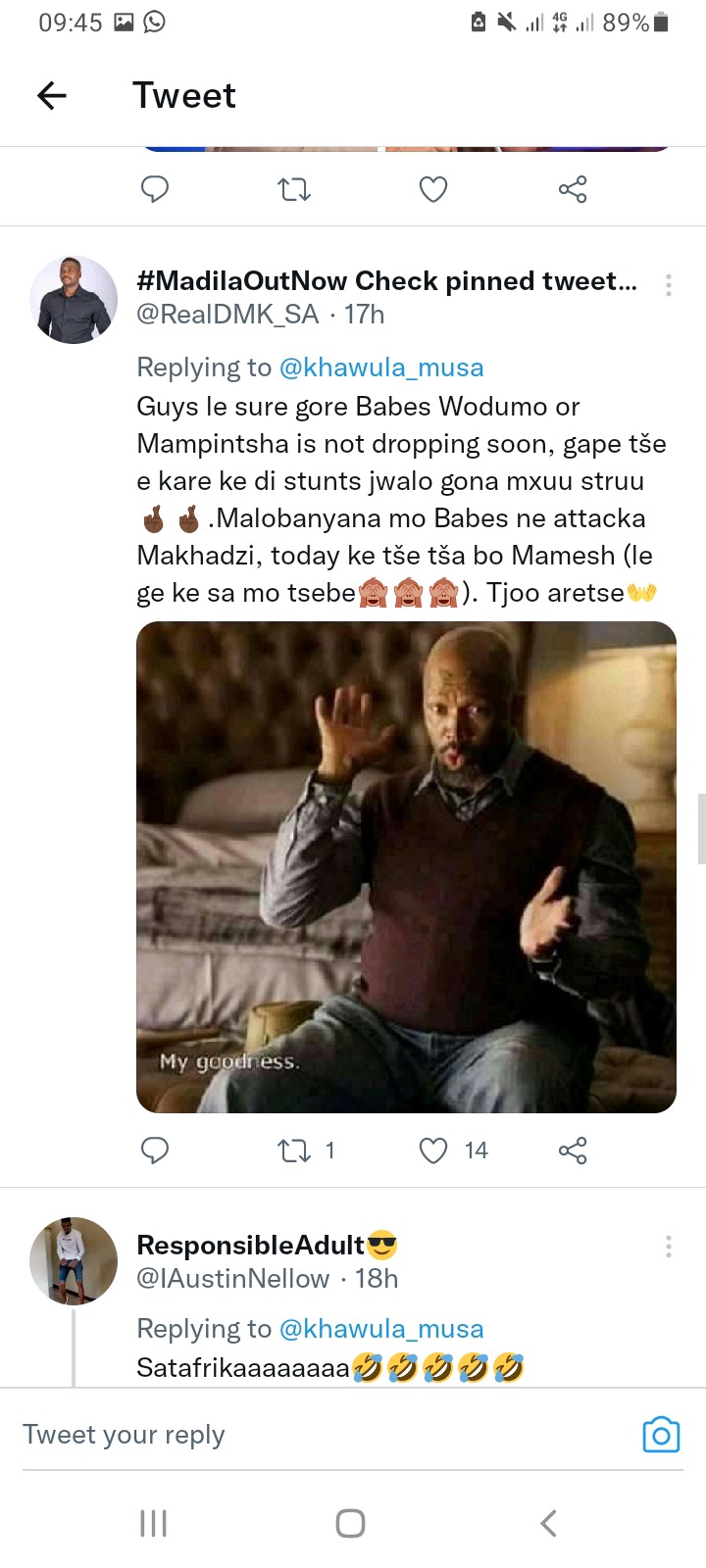Open Android recent apps button

[154, 1523]
